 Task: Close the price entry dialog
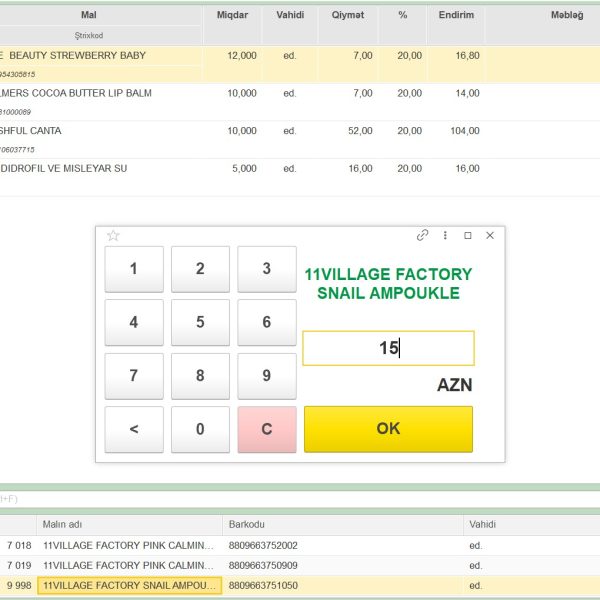pos(490,235)
